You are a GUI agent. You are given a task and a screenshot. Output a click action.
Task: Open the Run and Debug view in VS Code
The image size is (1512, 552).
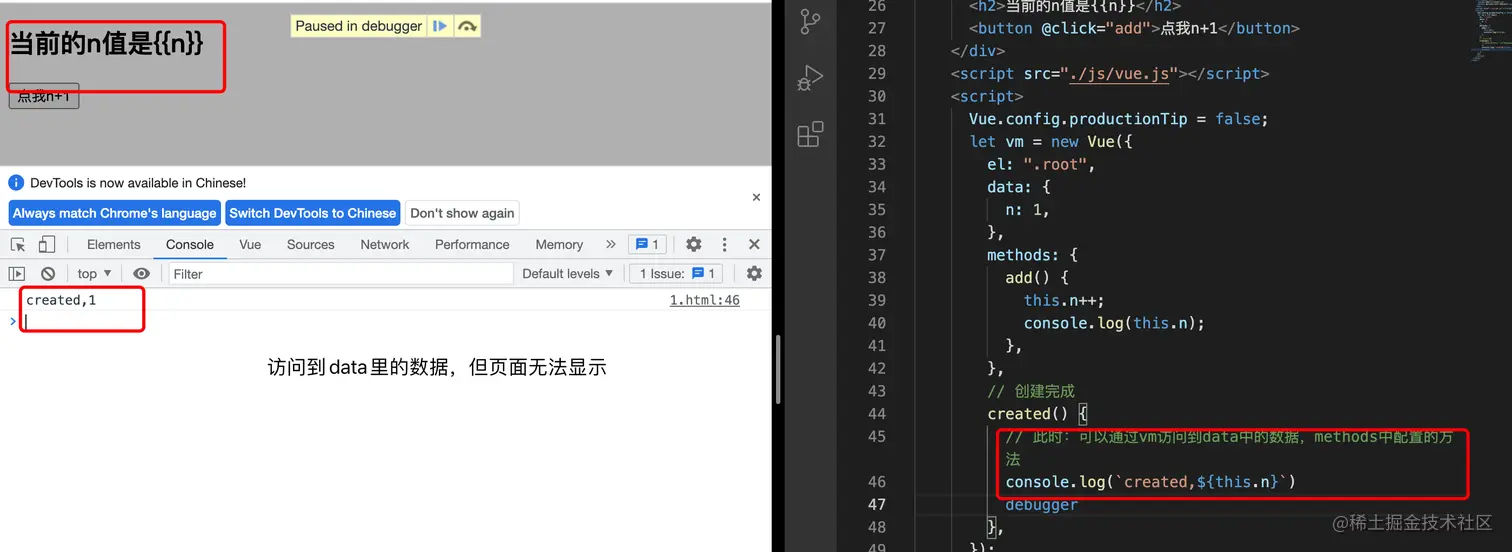[810, 78]
